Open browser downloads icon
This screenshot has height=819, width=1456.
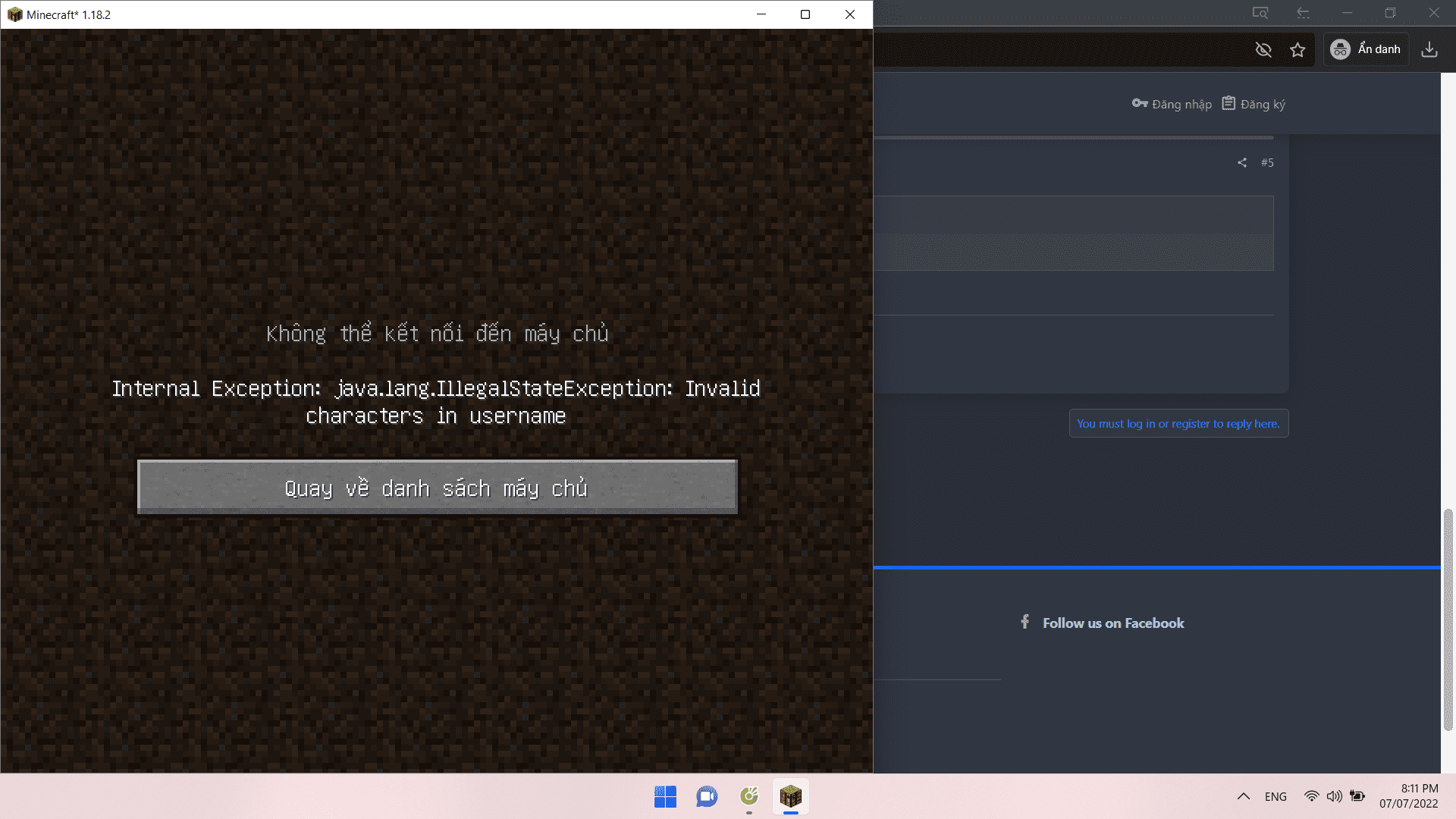[x=1429, y=50]
